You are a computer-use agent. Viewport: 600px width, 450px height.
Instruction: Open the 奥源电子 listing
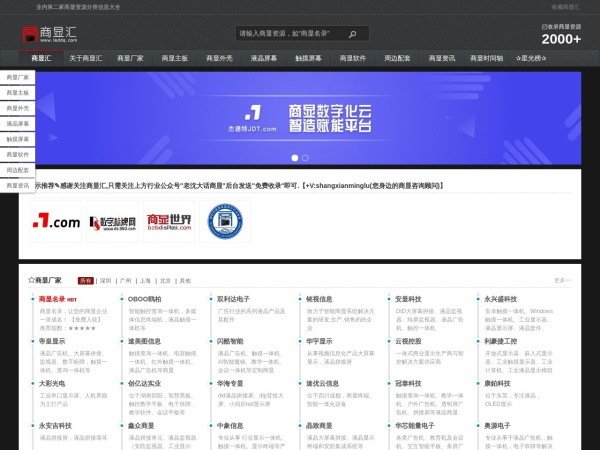click(497, 426)
